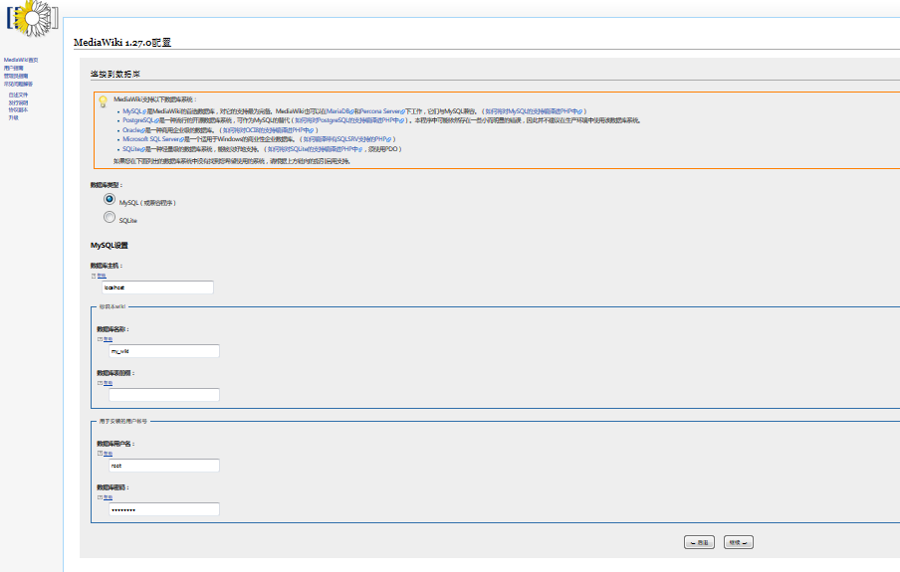This screenshot has width=900, height=572.
Task: Select the MySQL database type radio button
Action: 109,199
